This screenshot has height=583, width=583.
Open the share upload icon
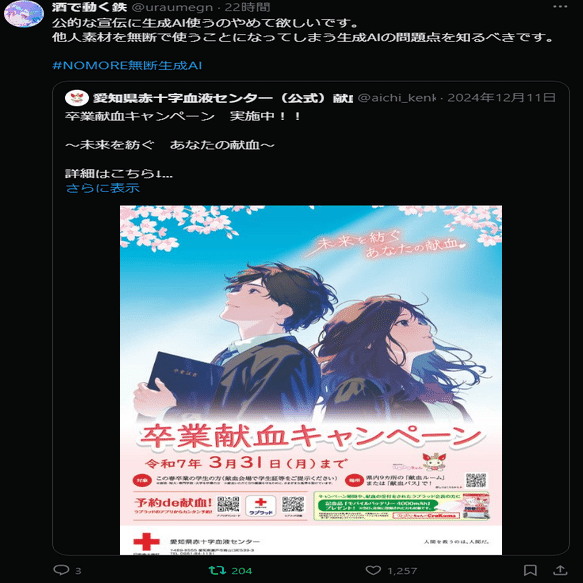pos(560,570)
